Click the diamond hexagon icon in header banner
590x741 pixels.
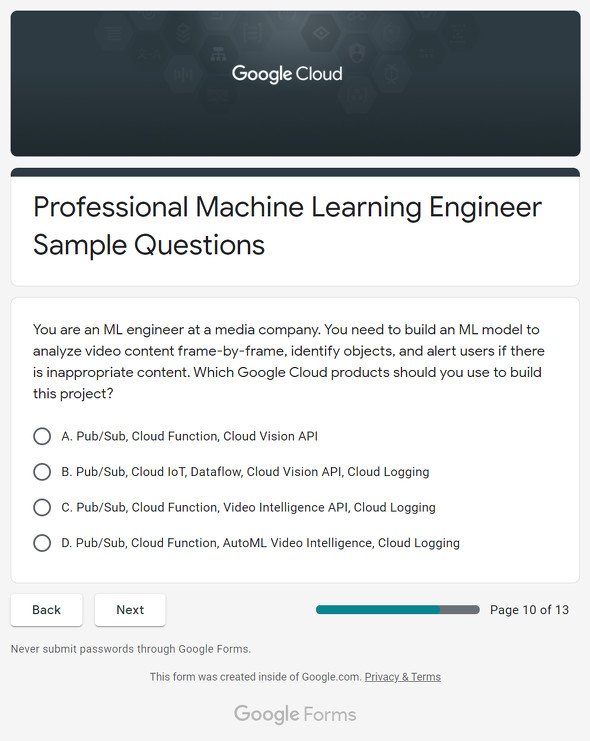coord(321,33)
